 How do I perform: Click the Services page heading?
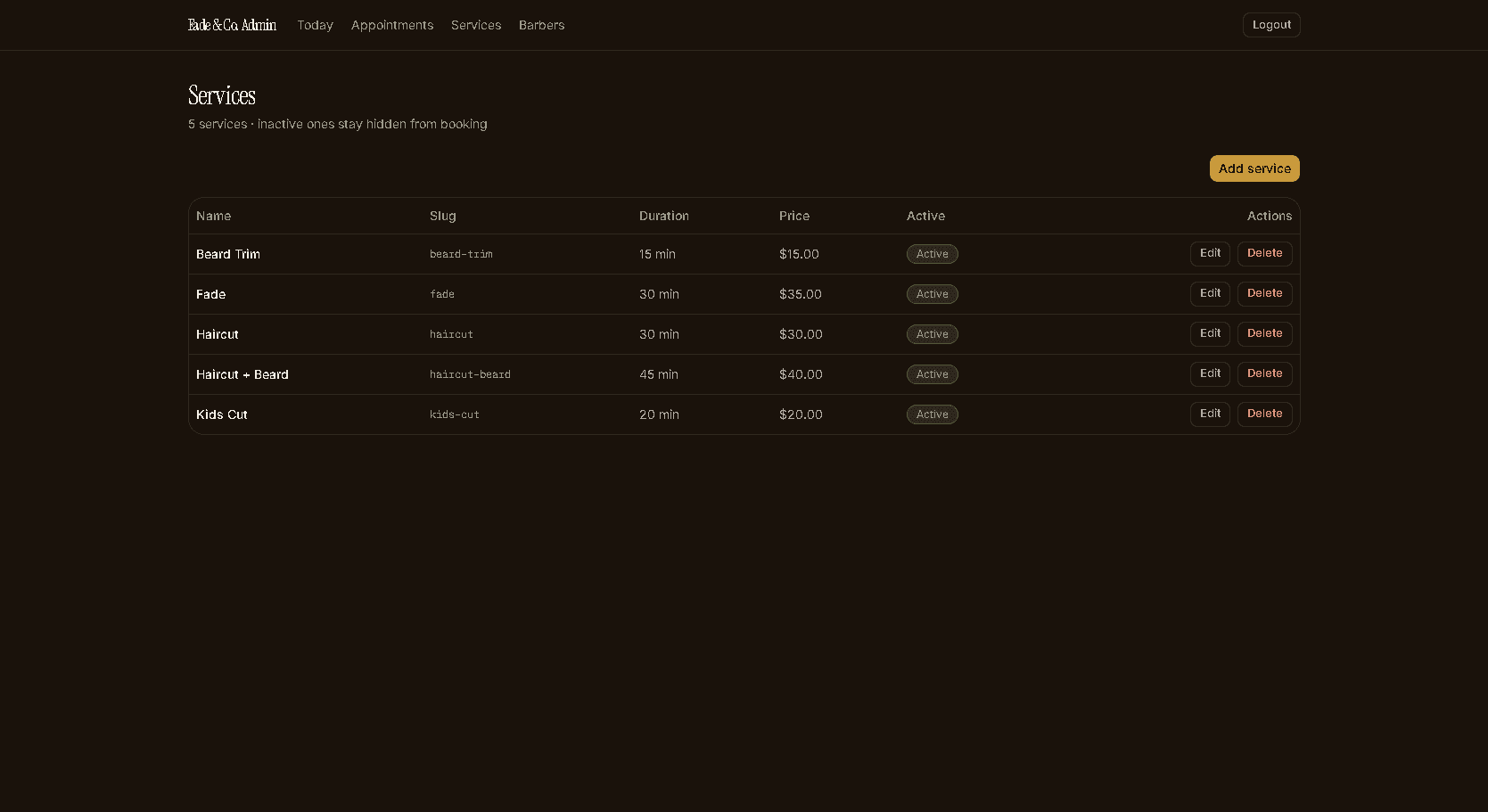[222, 95]
